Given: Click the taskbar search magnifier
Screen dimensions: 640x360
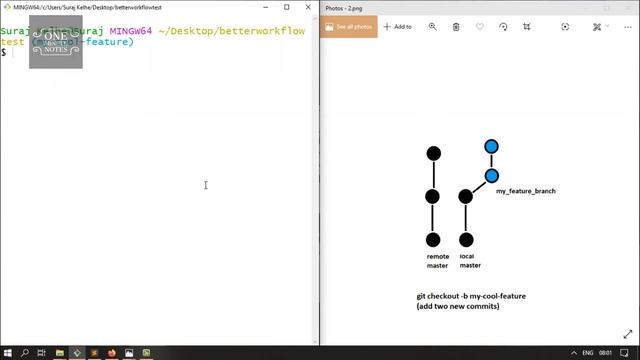Looking at the screenshot, I should click(25, 353).
